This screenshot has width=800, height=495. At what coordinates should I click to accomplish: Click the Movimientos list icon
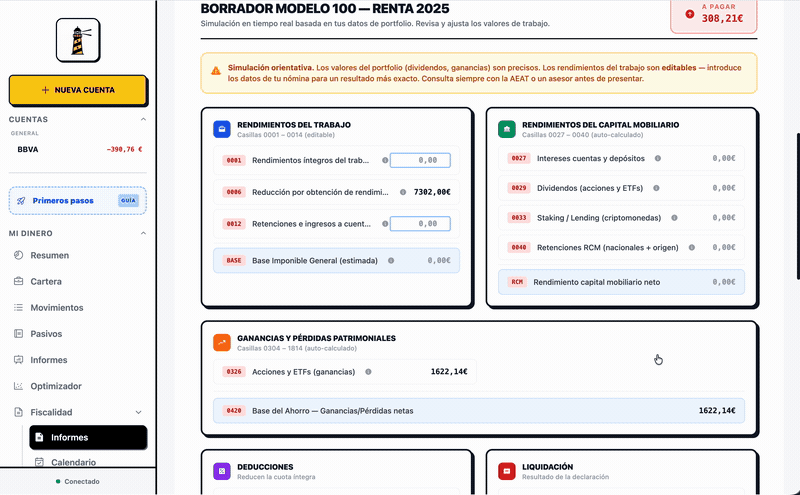[18, 308]
